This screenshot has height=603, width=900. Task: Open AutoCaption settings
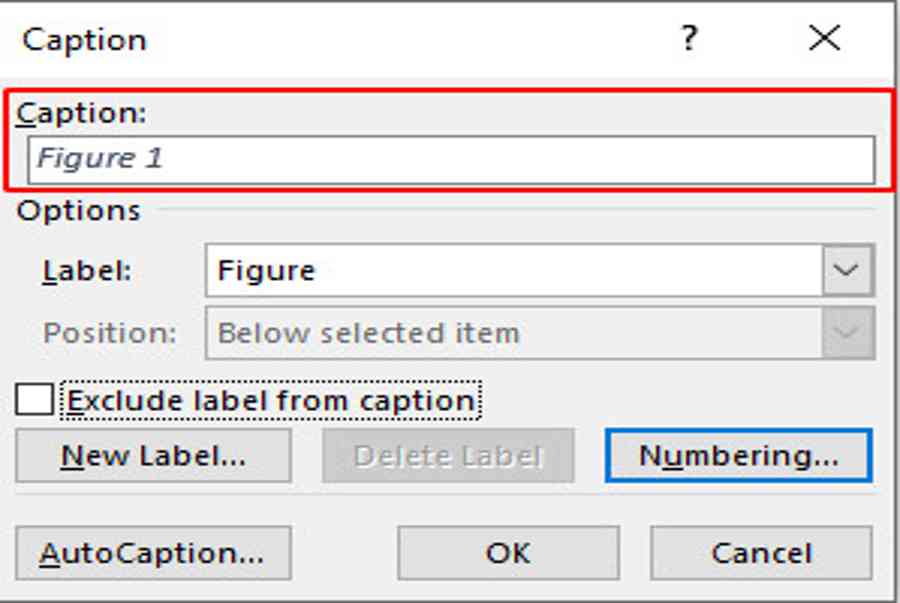(x=153, y=553)
